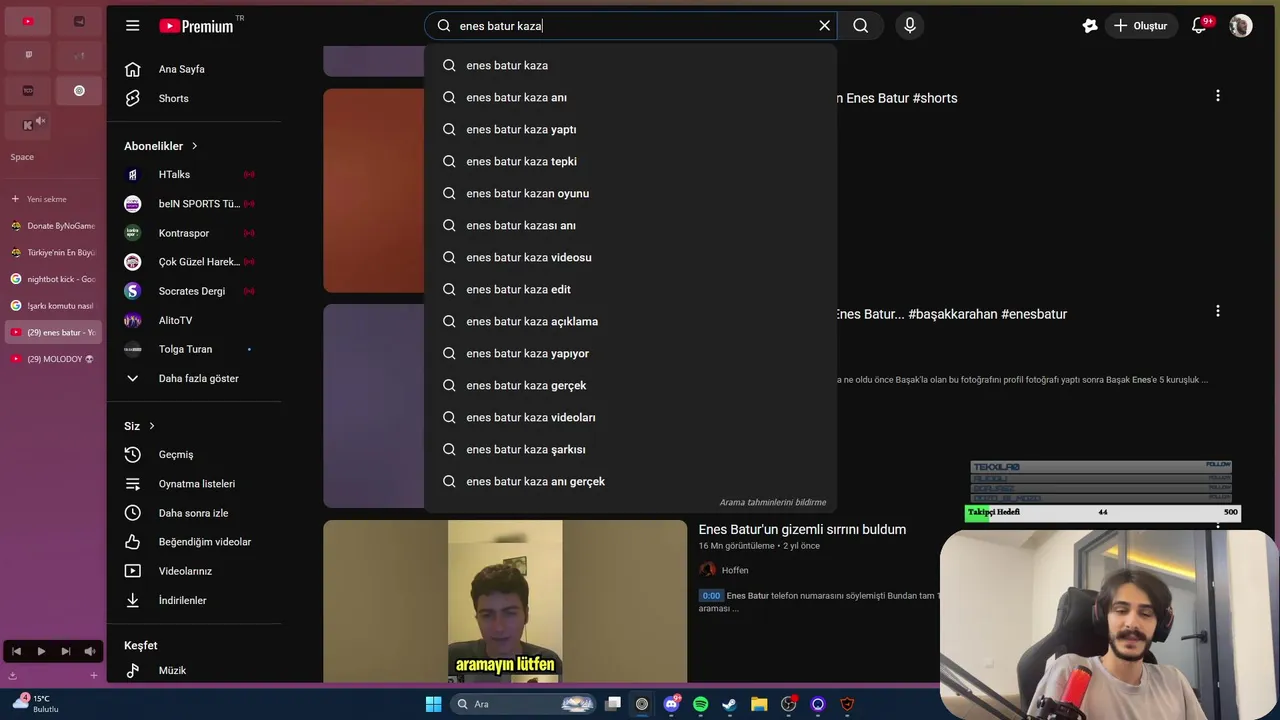Switch to '(29) MOLODOY' YouTube tab
This screenshot has width=1280, height=720.
click(x=53, y=359)
